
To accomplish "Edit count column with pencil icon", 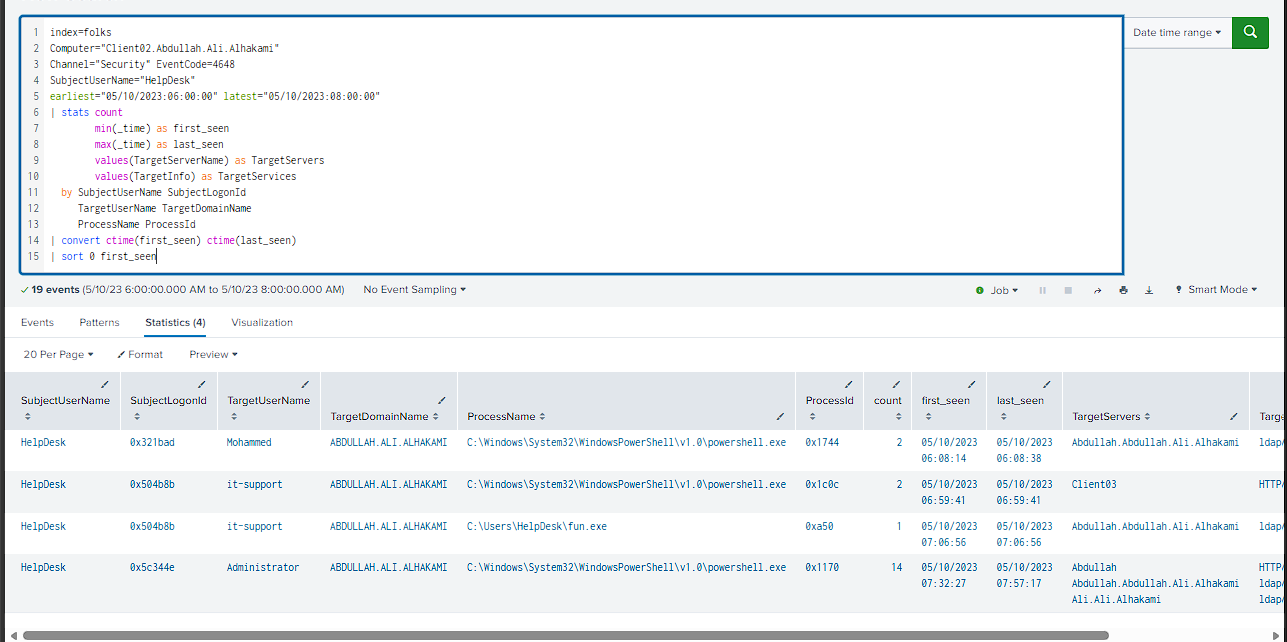I will coord(896,384).
